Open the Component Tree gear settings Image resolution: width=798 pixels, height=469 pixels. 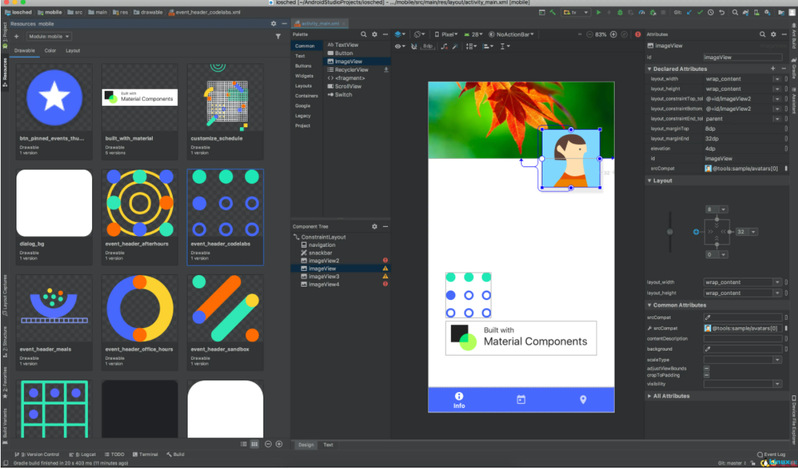[x=375, y=226]
